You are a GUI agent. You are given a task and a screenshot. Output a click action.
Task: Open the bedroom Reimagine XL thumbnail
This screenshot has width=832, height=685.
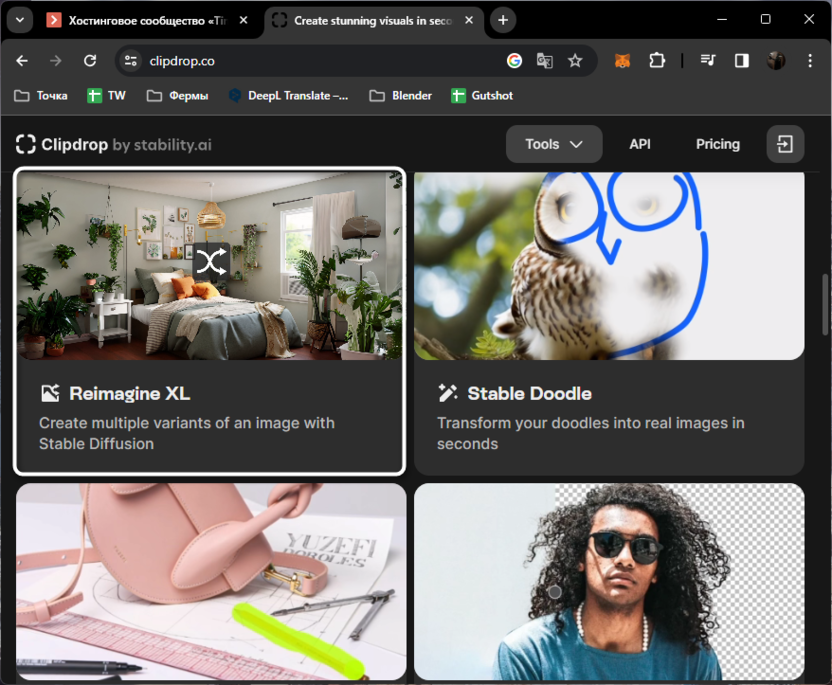(210, 265)
